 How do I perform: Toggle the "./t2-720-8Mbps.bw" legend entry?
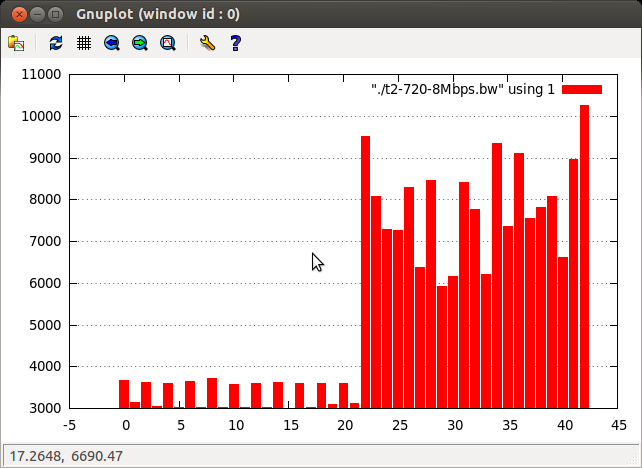[x=462, y=90]
